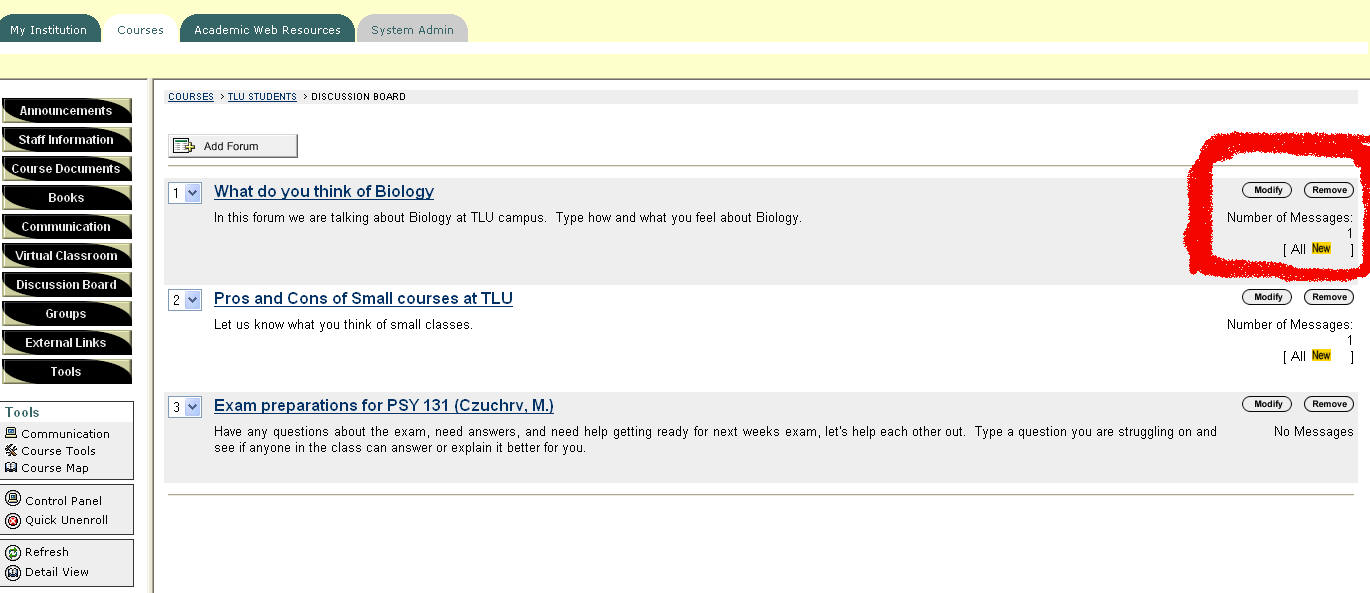Click the Quick Unenroll icon
The height and width of the screenshot is (593, 1370).
coord(13,520)
